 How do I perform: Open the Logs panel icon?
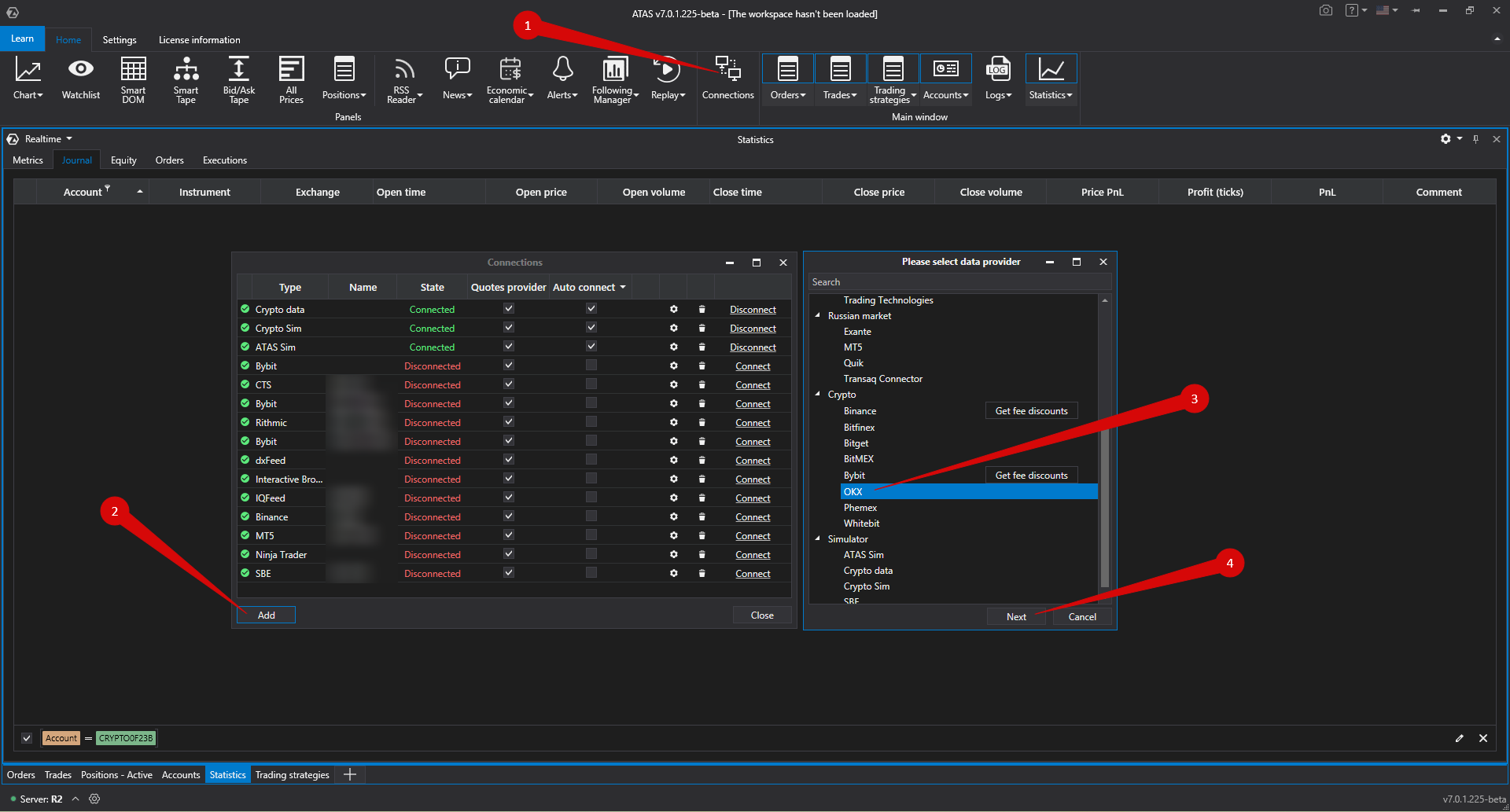coord(998,69)
